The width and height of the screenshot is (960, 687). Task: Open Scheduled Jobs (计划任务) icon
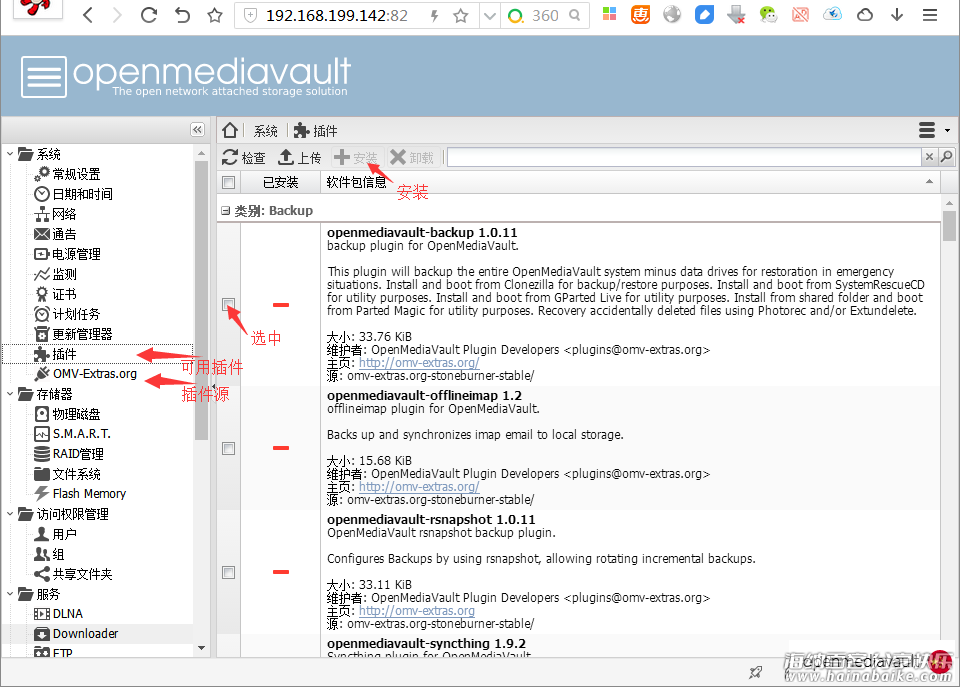42,314
